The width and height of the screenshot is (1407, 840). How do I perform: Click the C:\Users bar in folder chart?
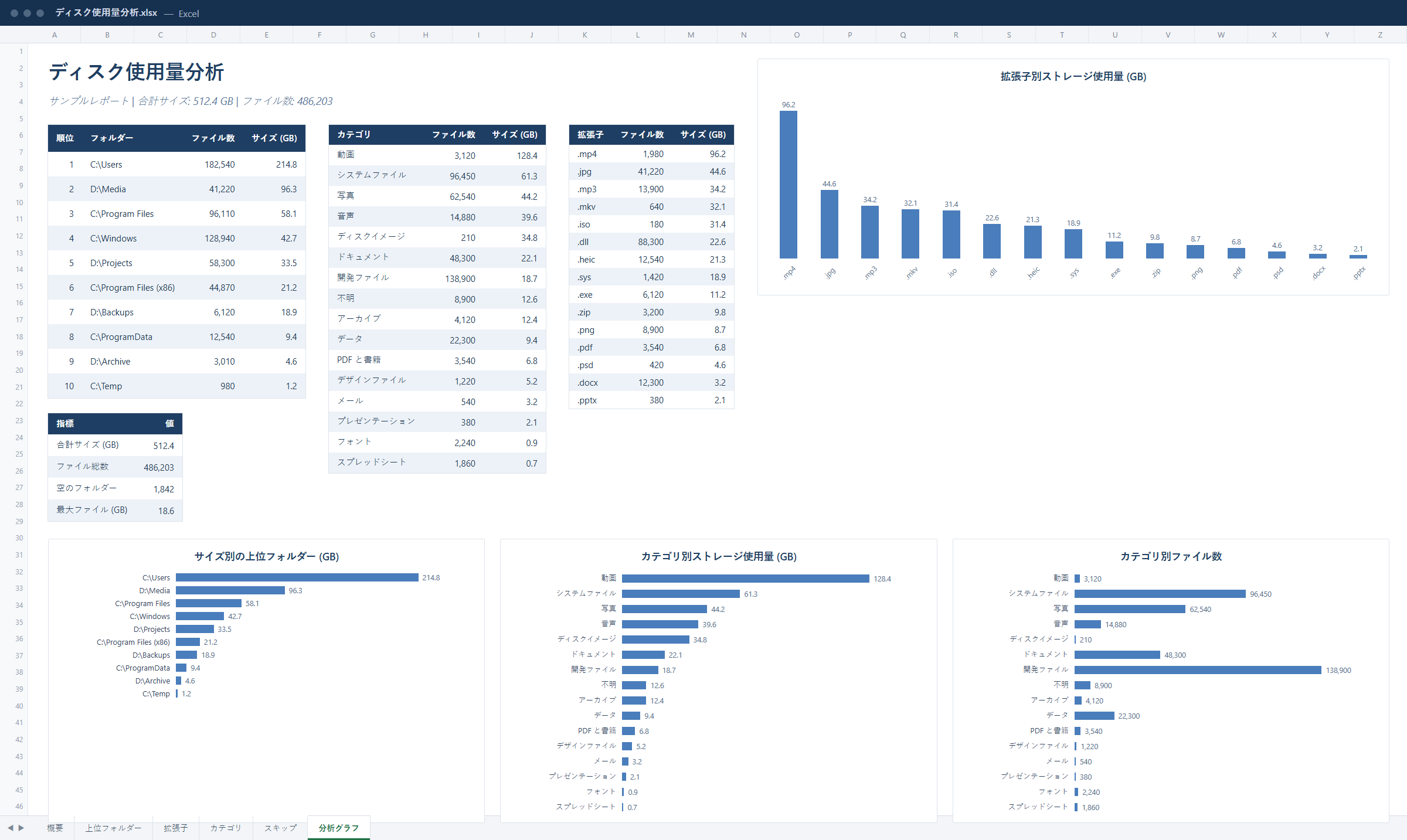pos(297,577)
